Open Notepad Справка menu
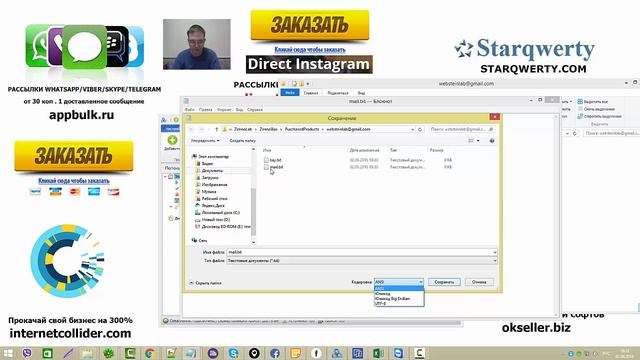 click(x=255, y=110)
